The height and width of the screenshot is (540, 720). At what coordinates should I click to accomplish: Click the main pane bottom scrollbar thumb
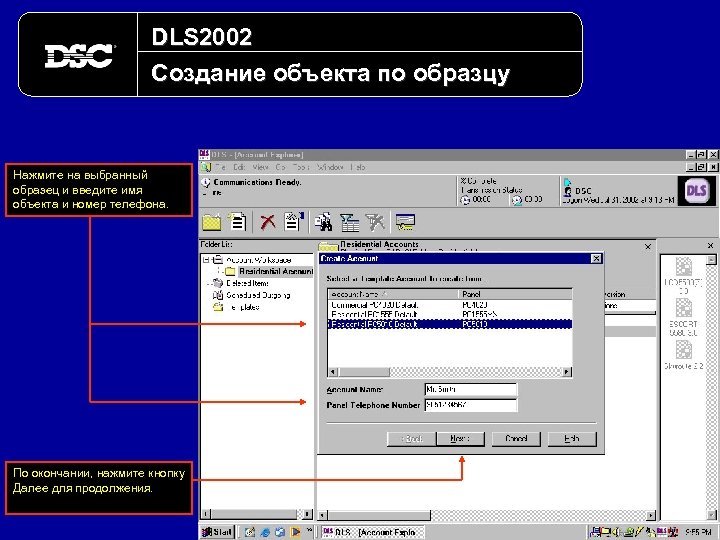tap(379, 516)
